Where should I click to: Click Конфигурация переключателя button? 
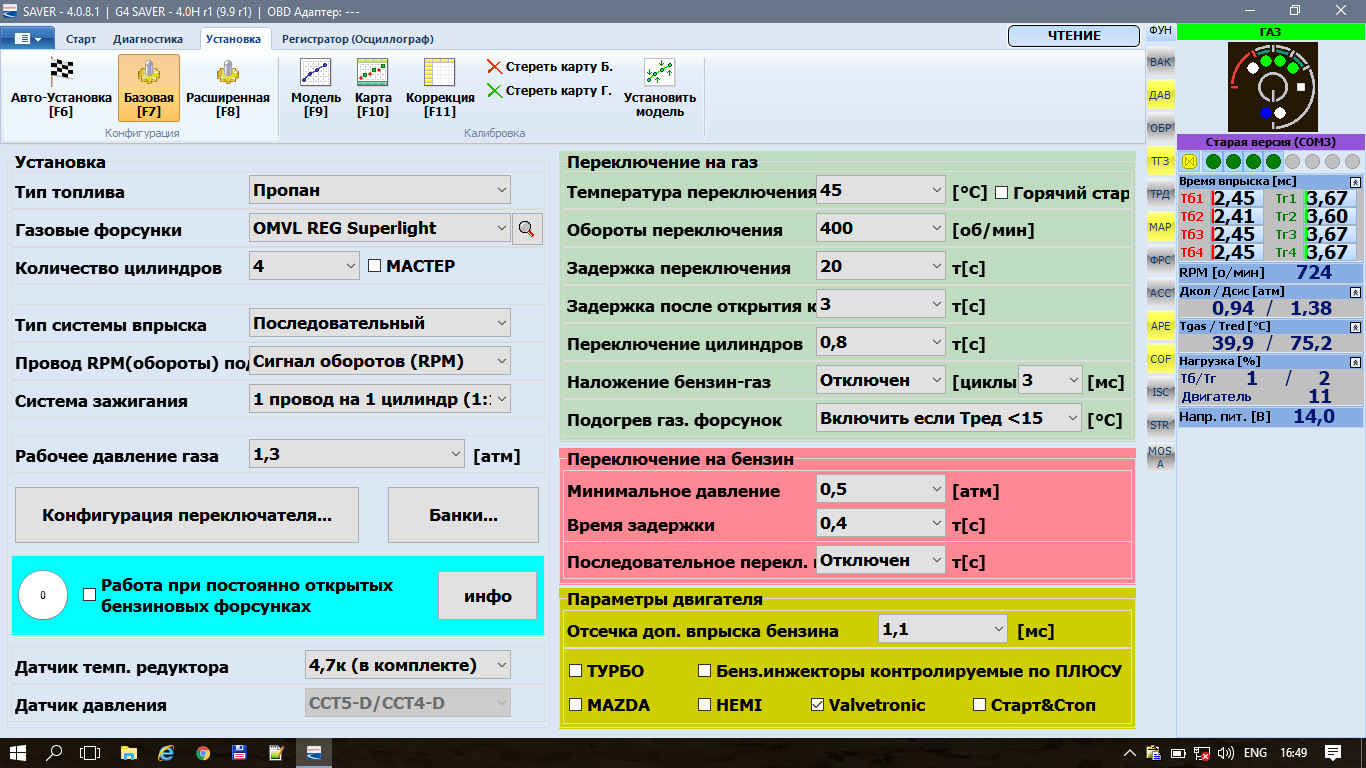[x=187, y=516]
